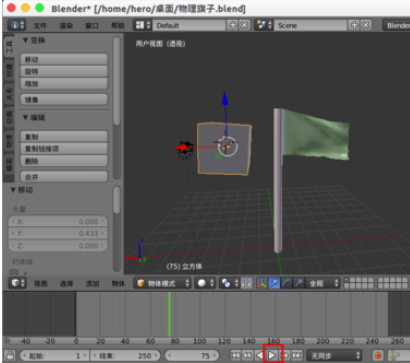This screenshot has height=363, width=410.
Task: Delete the Default screen layout with X icon
Action: click(244, 25)
